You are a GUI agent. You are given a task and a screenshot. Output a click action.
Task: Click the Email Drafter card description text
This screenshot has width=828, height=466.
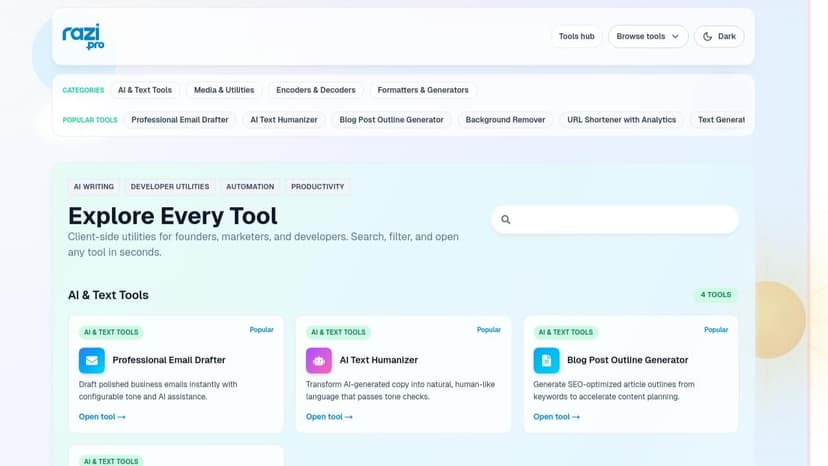coord(158,390)
